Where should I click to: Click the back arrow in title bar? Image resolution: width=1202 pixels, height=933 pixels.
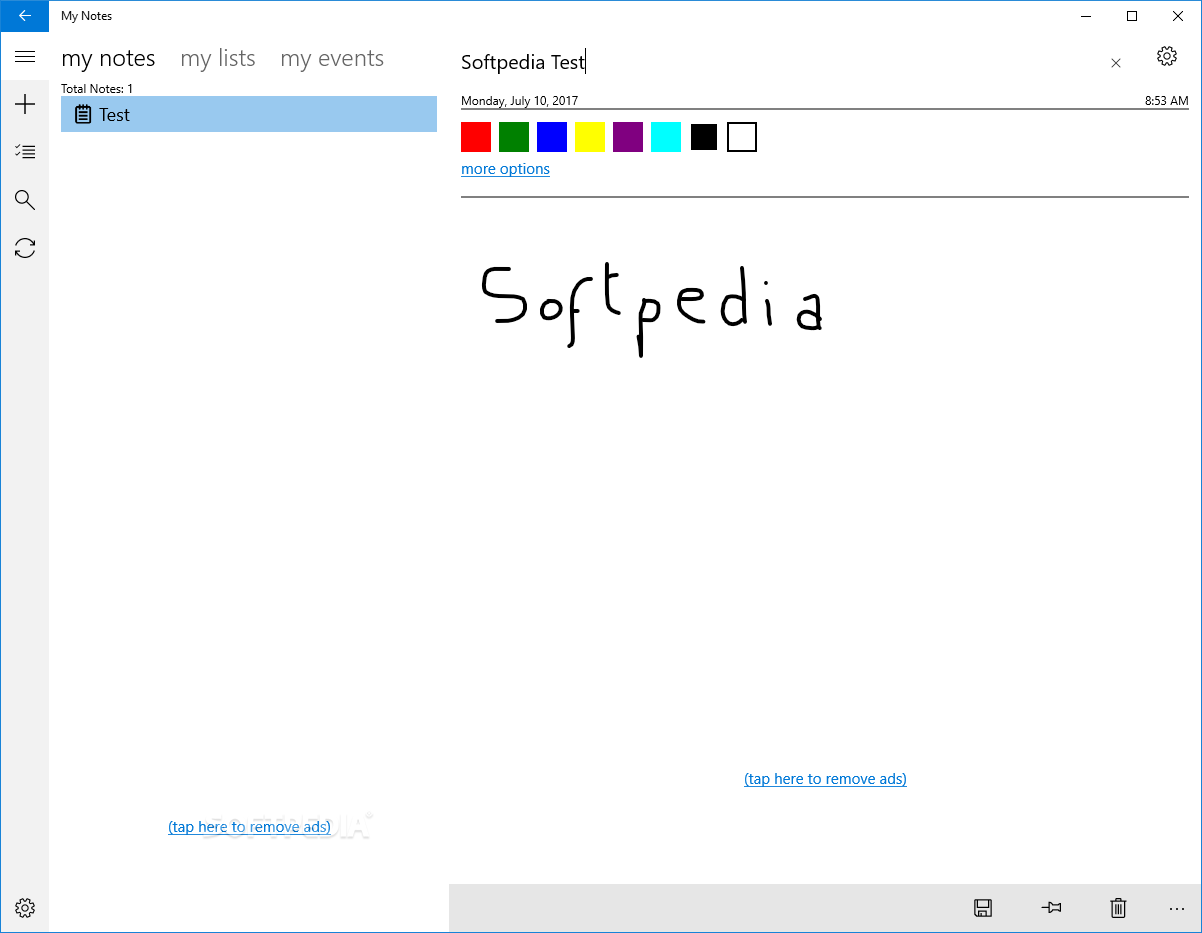[25, 16]
